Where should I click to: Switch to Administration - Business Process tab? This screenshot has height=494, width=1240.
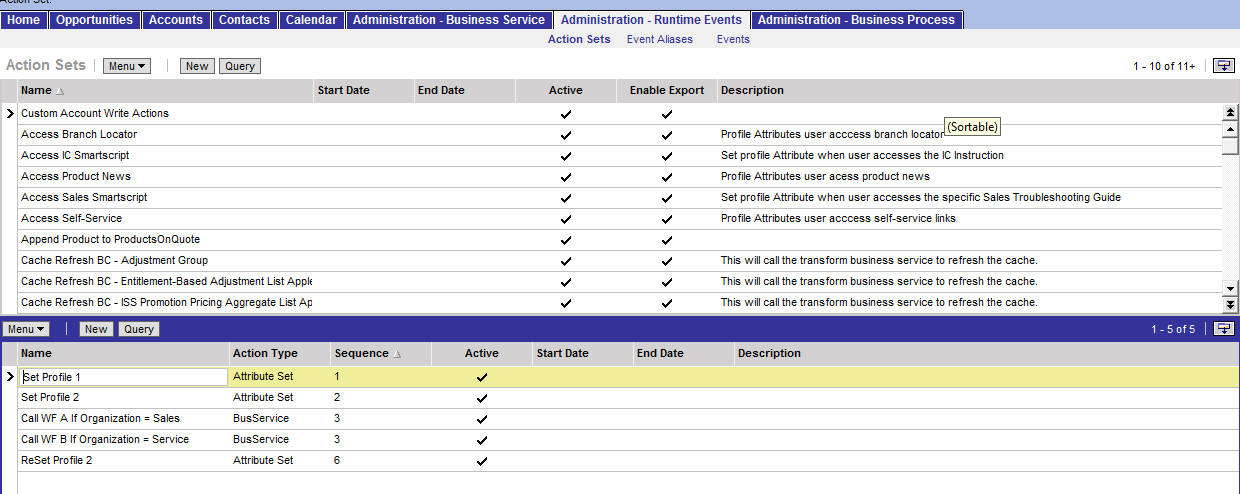tap(856, 20)
